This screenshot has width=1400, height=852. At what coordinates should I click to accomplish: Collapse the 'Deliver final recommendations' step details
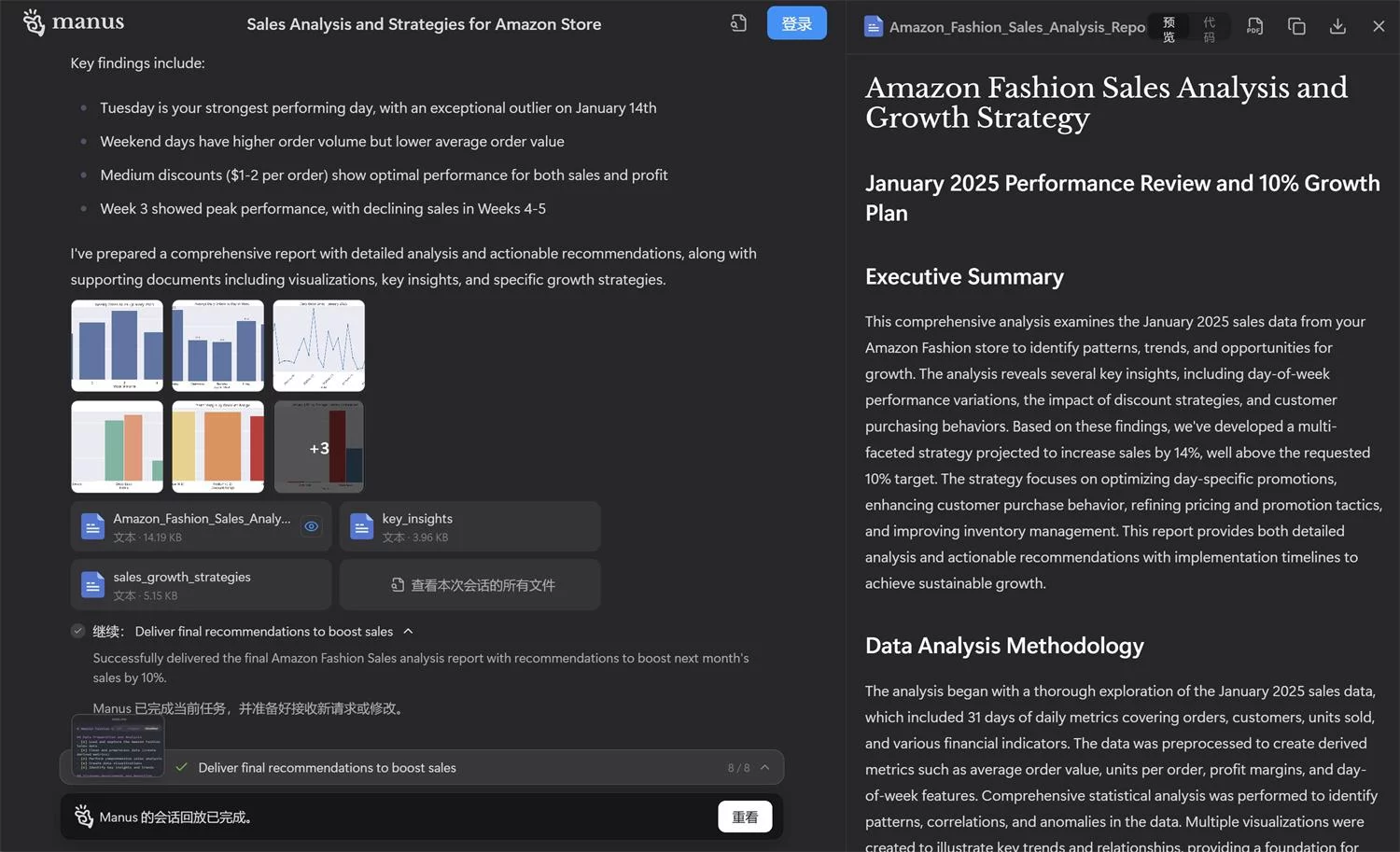point(408,632)
